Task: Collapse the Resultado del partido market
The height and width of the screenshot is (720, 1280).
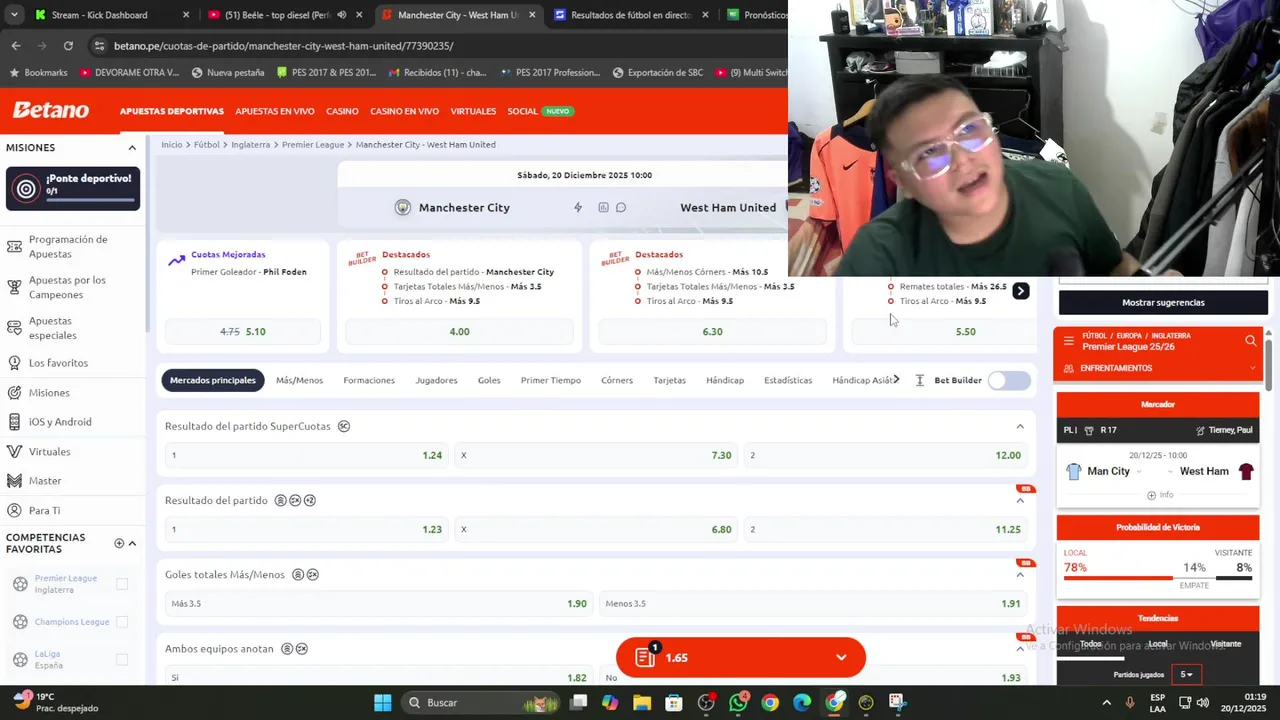Action: 1020,501
